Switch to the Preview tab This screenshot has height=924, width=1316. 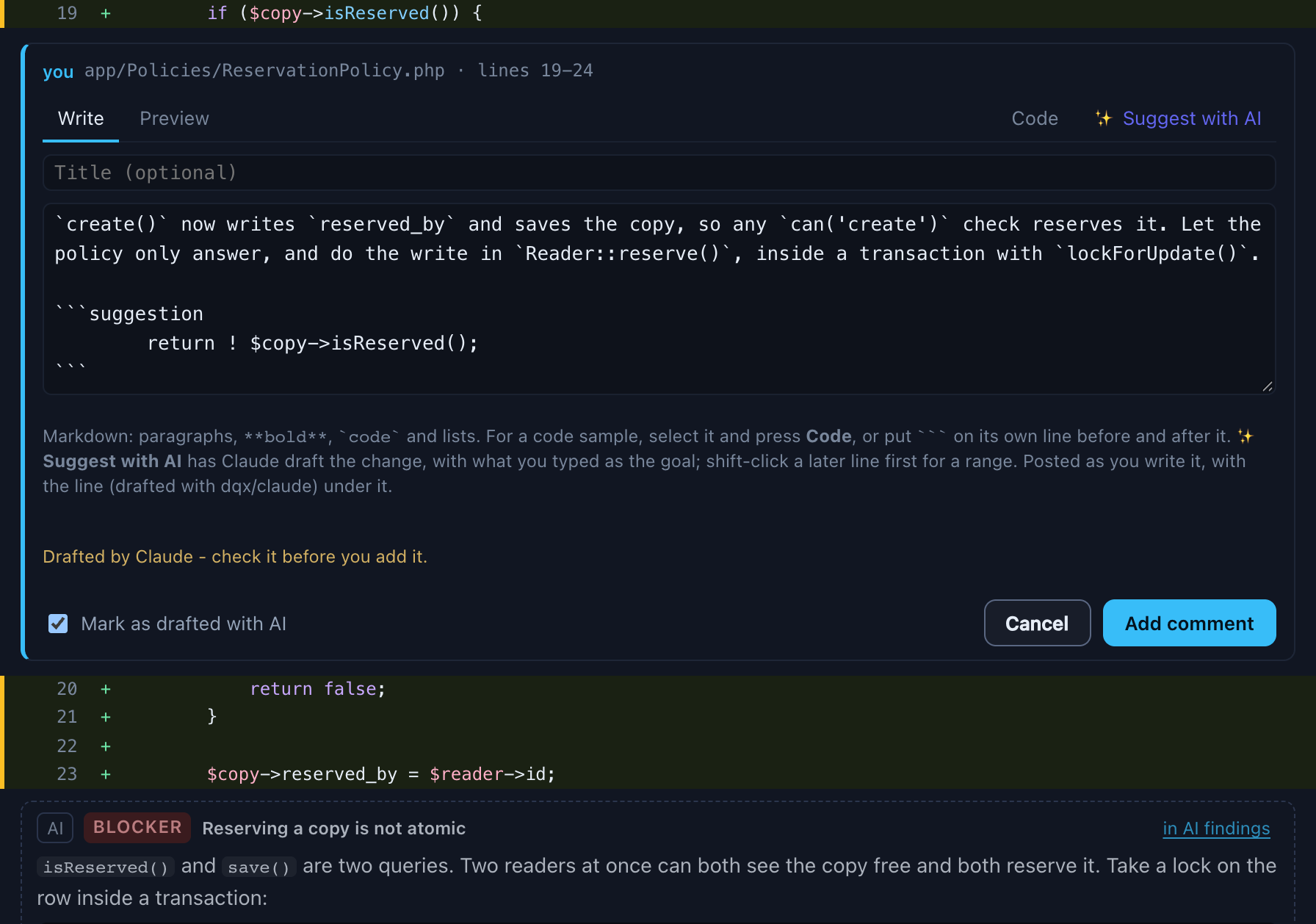click(x=174, y=118)
